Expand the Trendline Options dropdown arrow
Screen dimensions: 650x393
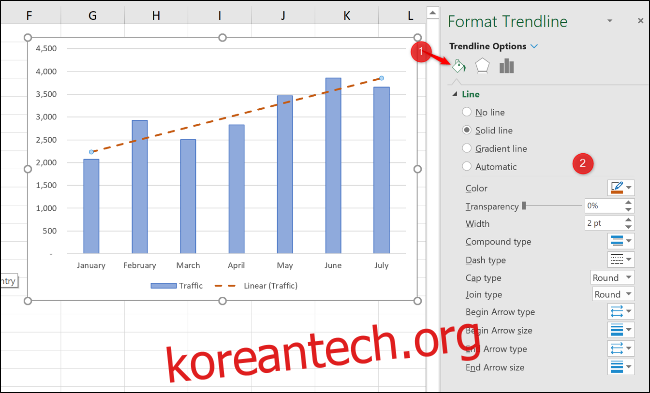click(534, 46)
